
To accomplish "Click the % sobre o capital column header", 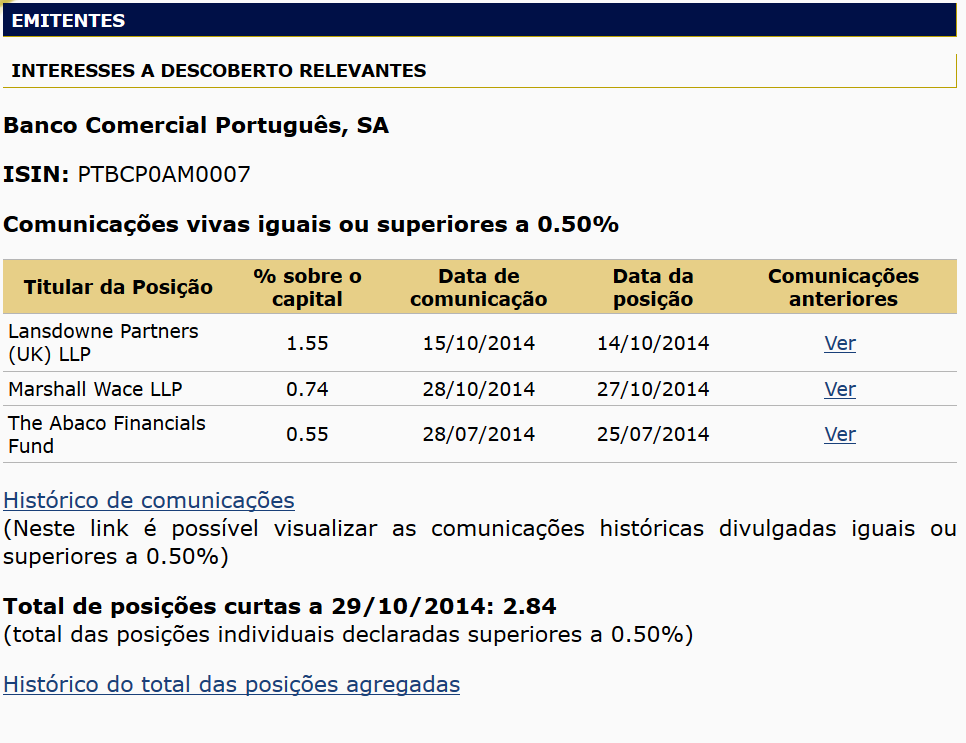I will pos(307,288).
